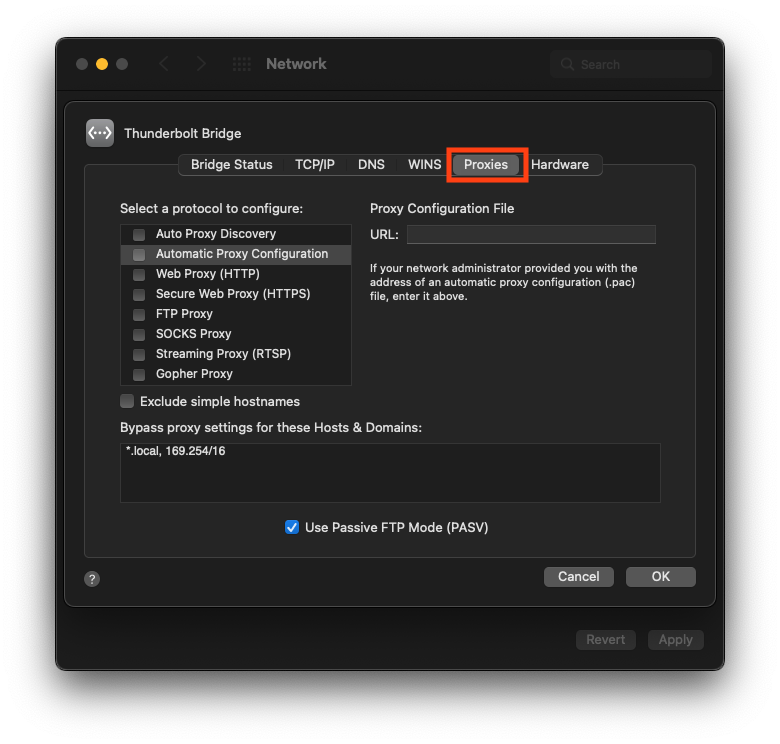This screenshot has height=744, width=780.
Task: Open the show all preferences grid
Action: click(x=241, y=64)
